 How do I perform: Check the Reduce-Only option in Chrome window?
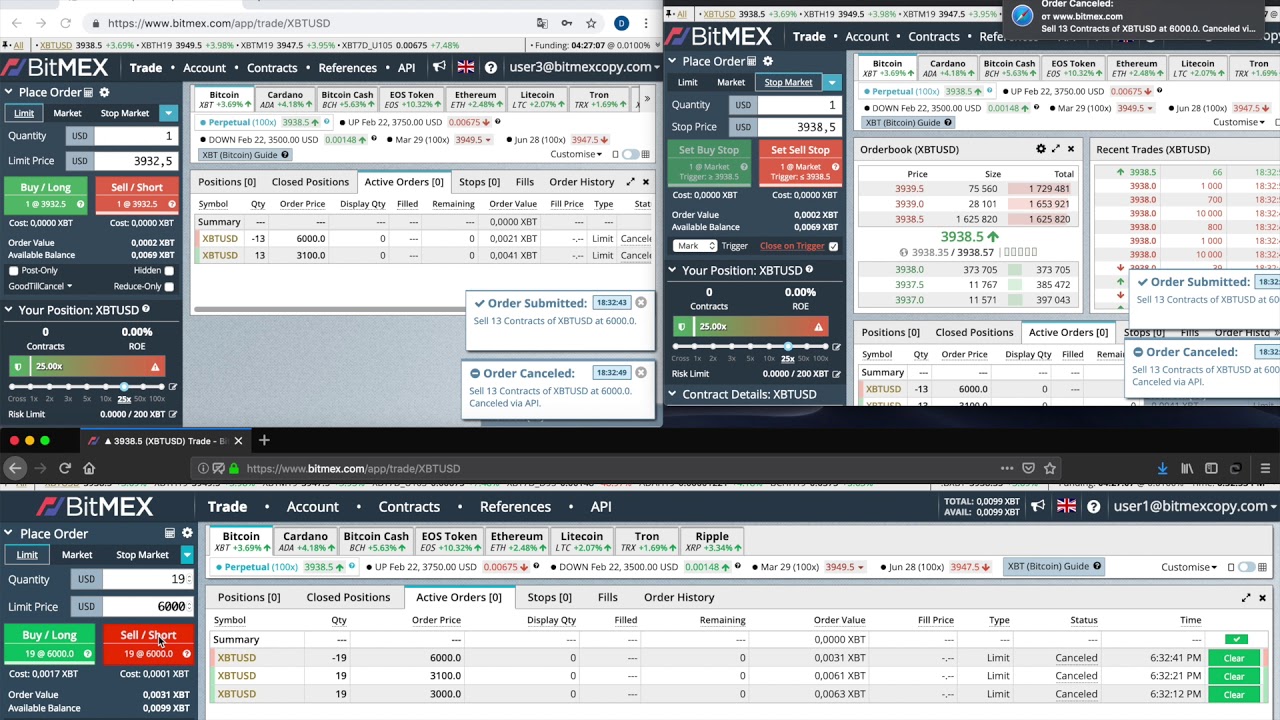169,287
